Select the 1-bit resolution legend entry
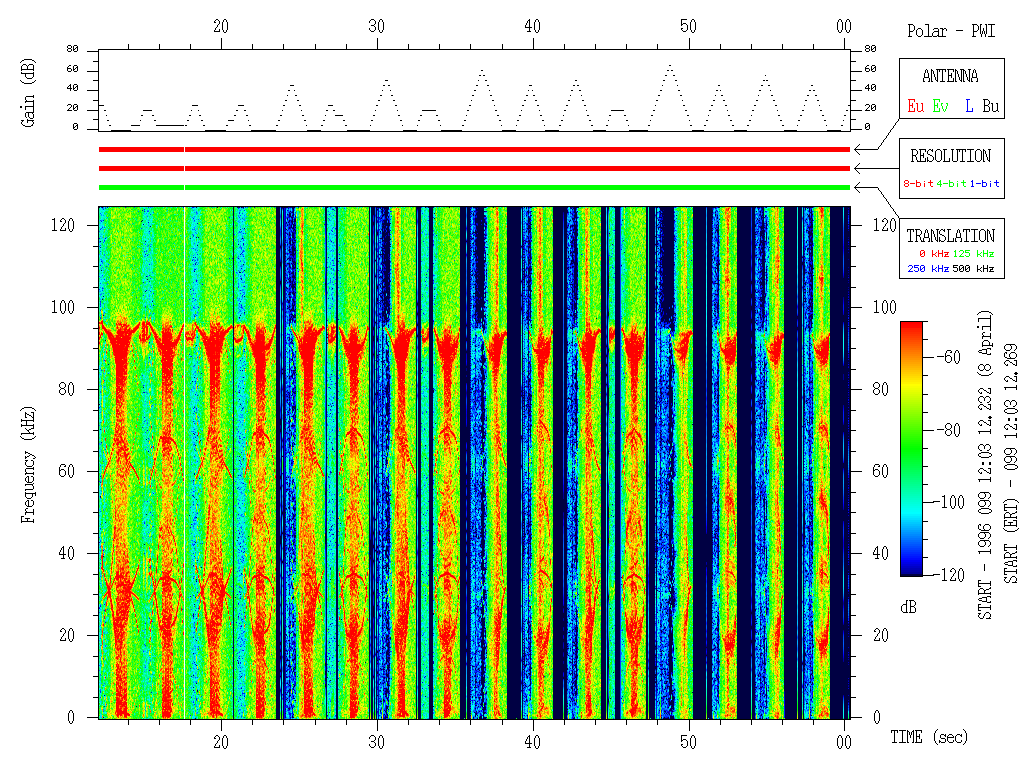This screenshot has height=768, width=1024. (985, 184)
